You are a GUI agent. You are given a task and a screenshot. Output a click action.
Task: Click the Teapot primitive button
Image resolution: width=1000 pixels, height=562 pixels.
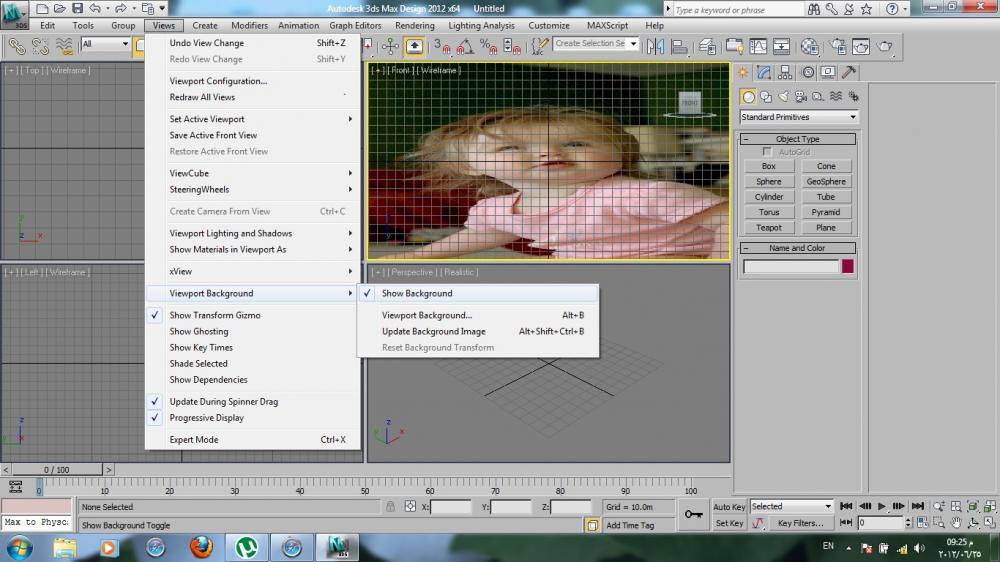[768, 227]
